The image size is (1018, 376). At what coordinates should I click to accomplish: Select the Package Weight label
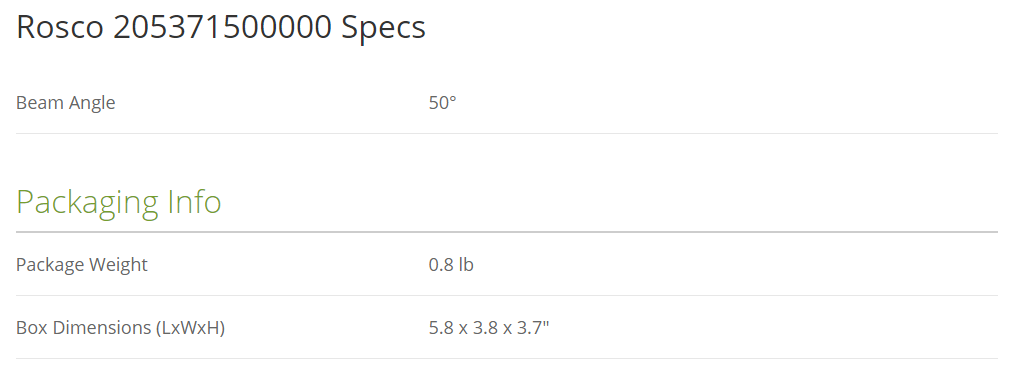point(82,265)
